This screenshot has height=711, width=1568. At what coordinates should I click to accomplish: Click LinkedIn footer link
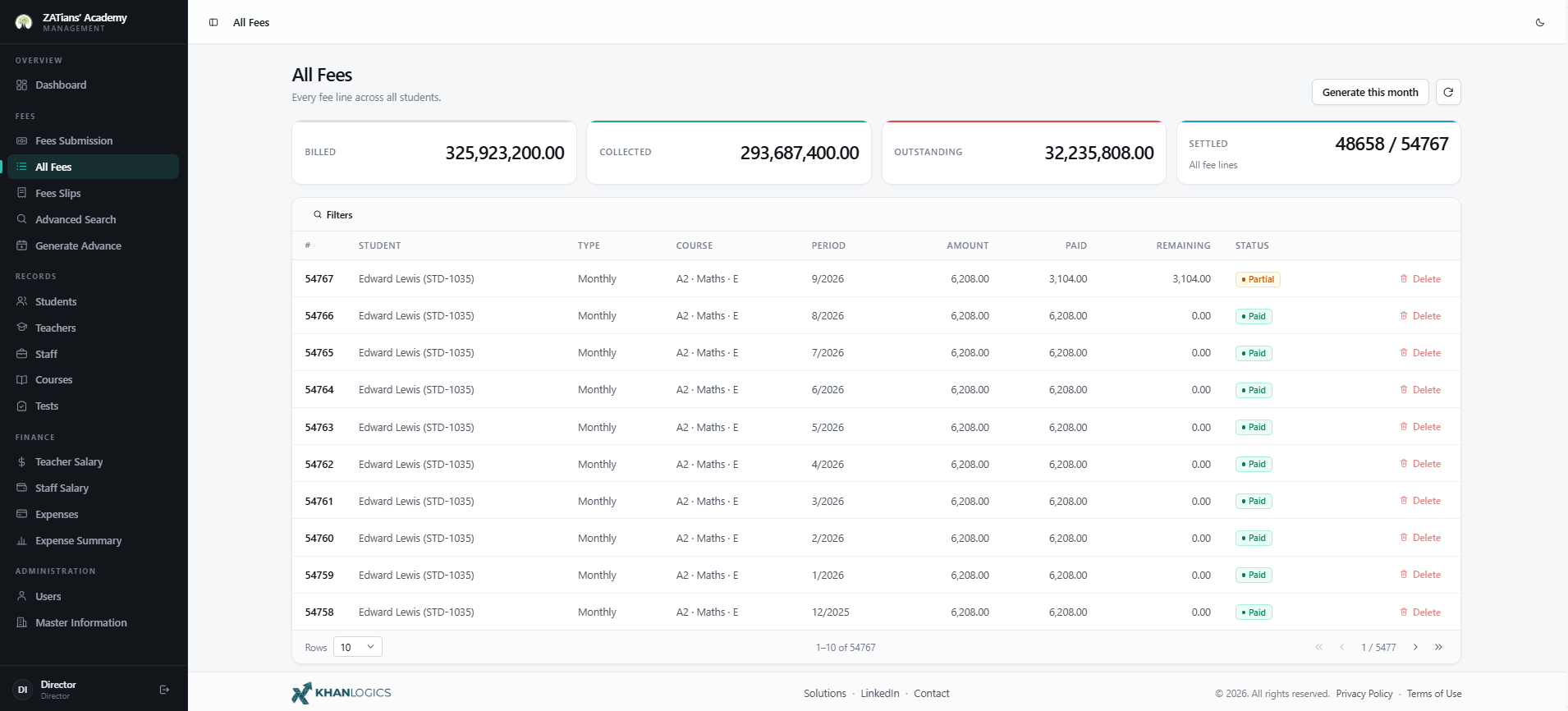[880, 693]
